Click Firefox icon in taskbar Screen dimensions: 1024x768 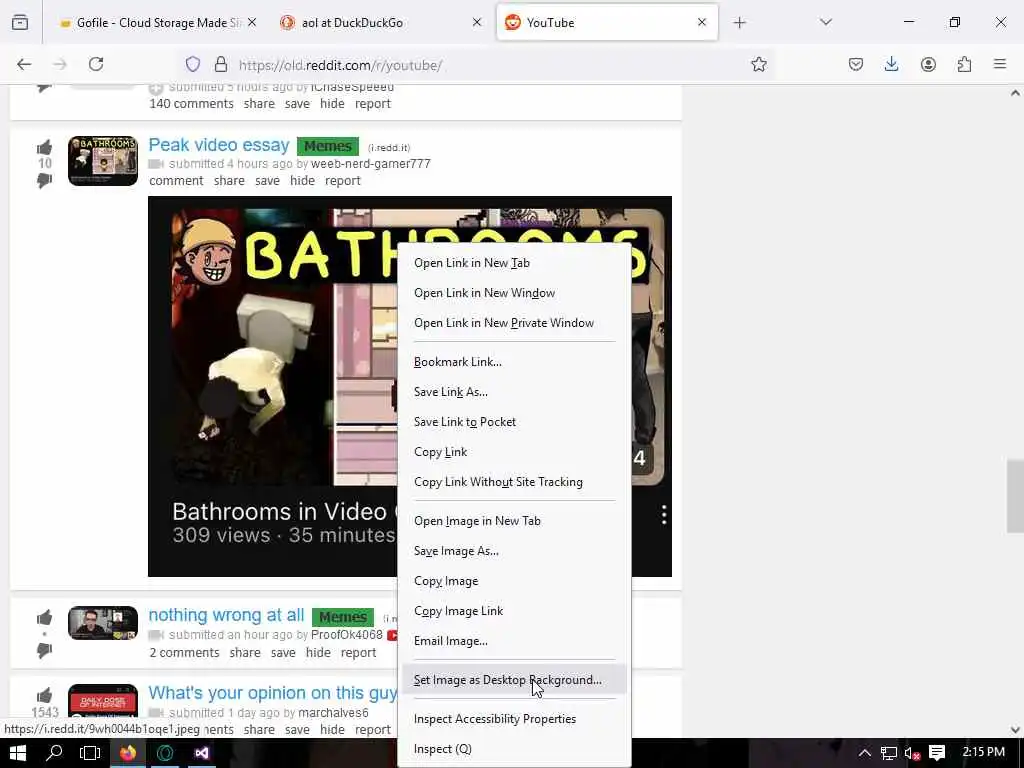127,753
